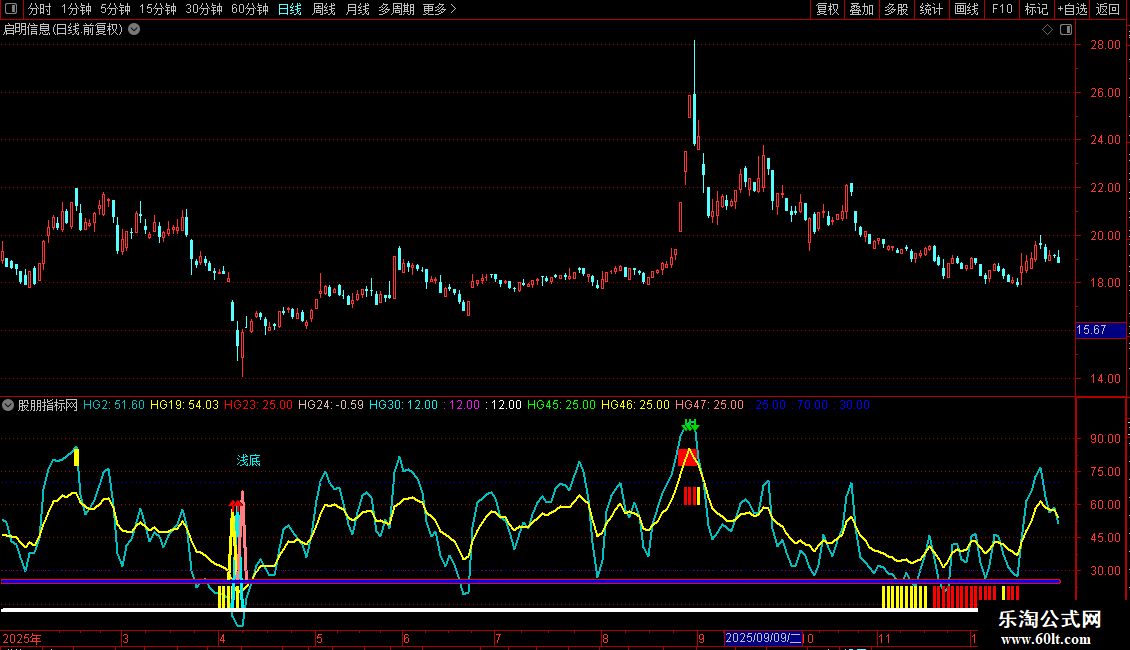Click the red arrow signal near April low
Screen dimensions: 1130x650
coord(235,504)
